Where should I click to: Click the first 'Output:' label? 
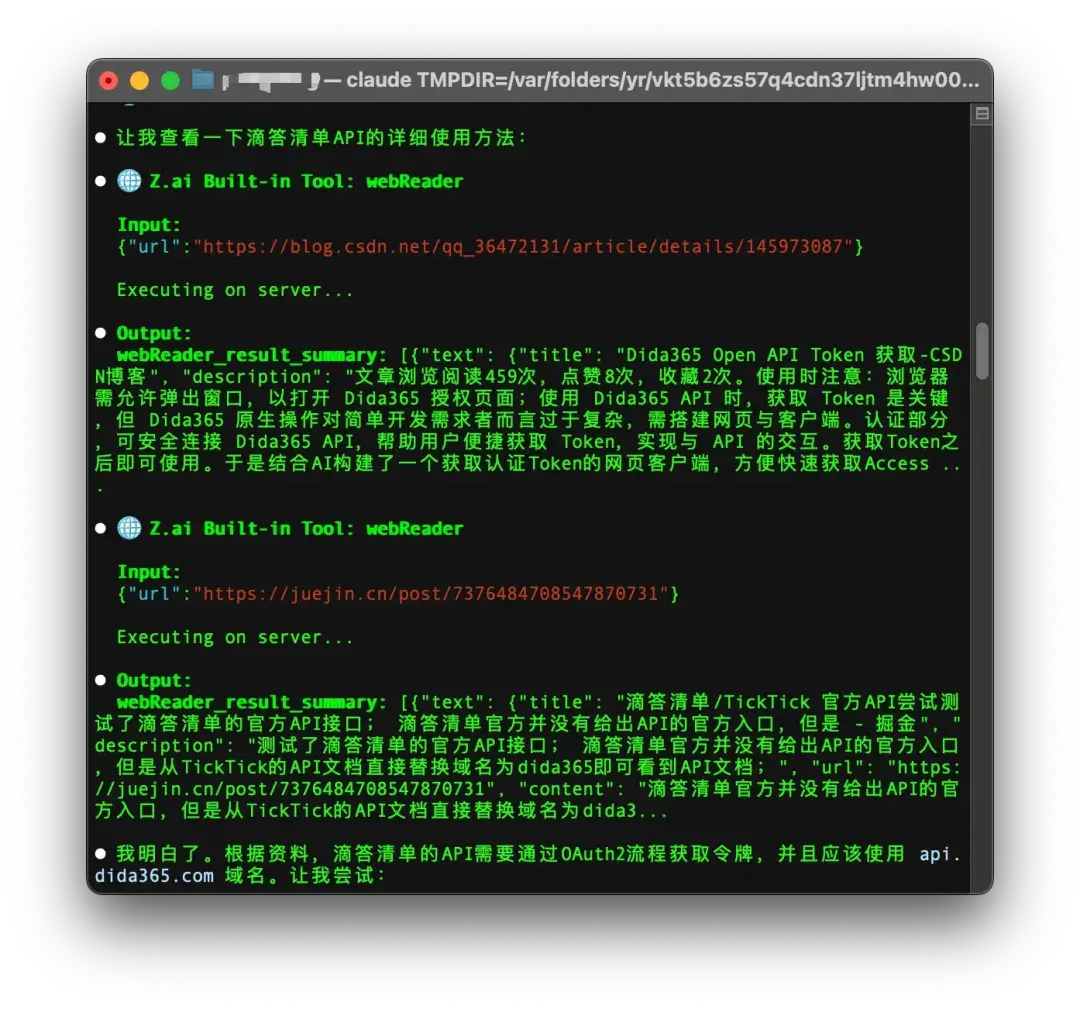[x=154, y=333]
